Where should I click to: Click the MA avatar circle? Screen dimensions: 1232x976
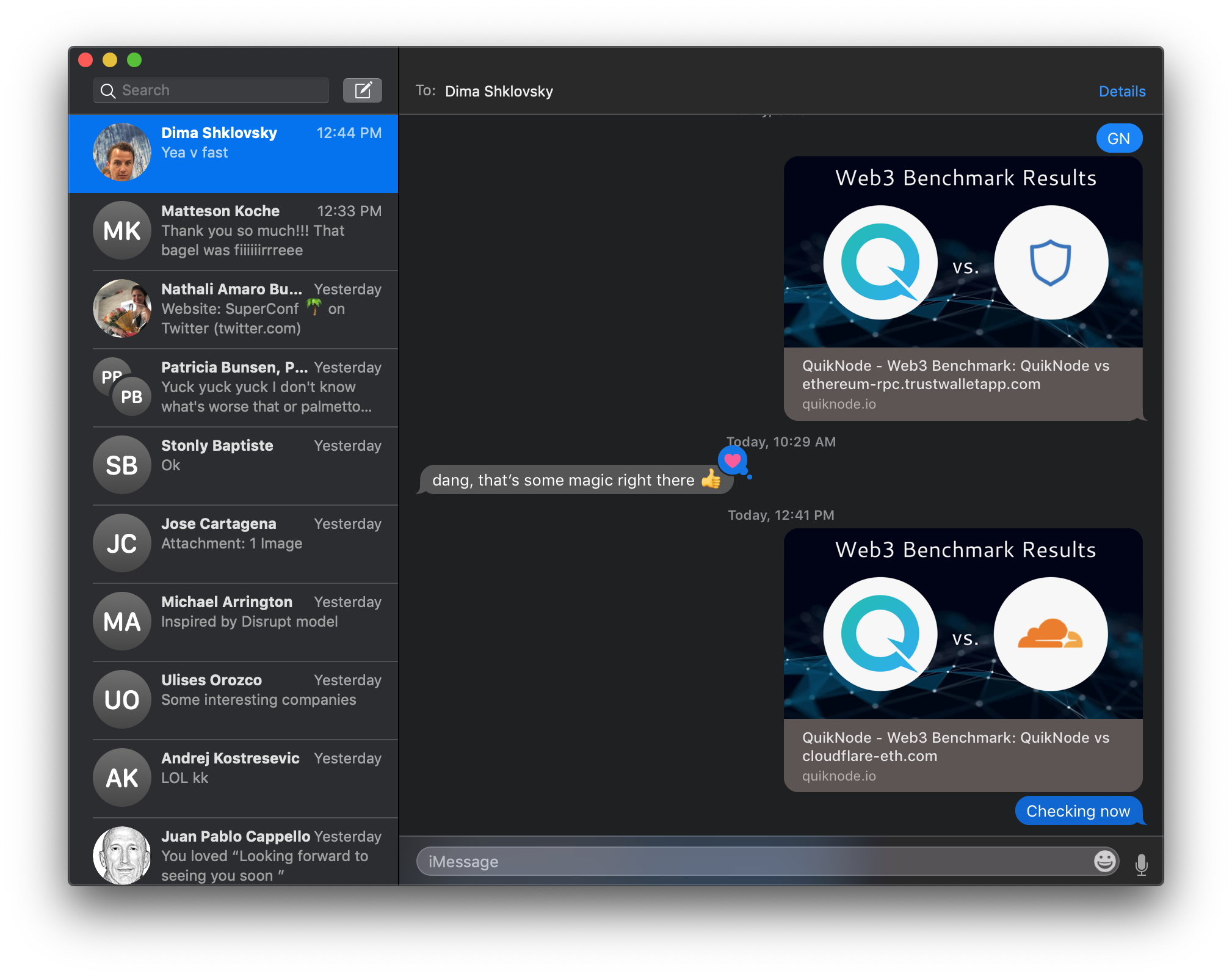click(122, 622)
